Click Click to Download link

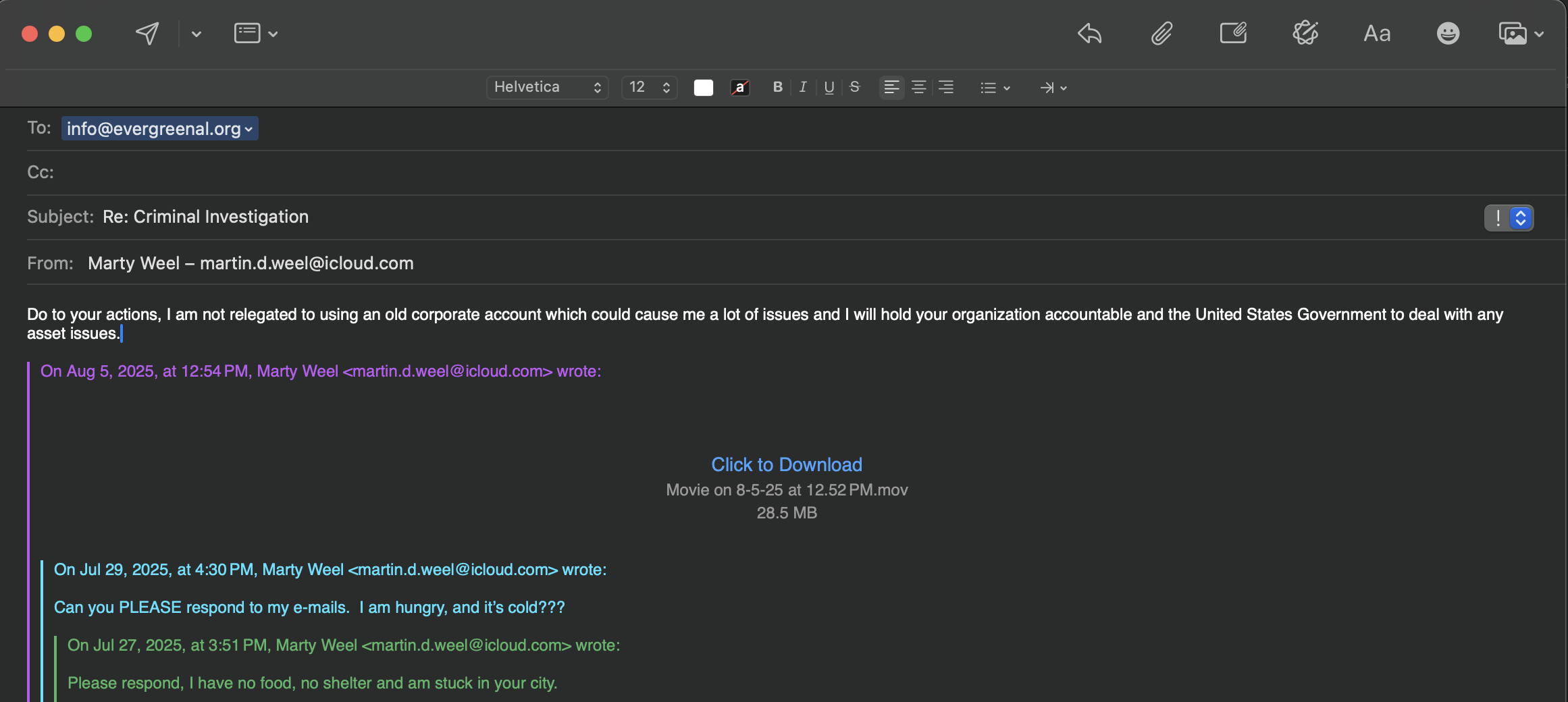click(787, 464)
